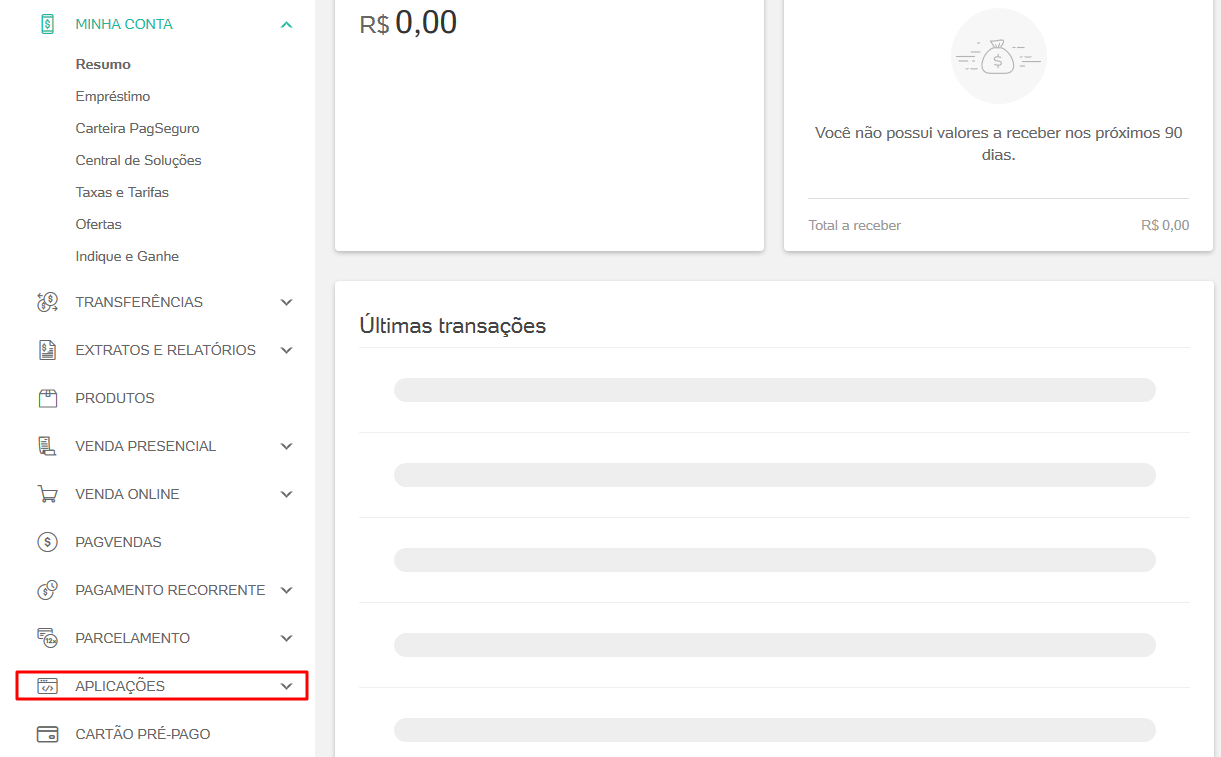Click the PagVendas dollar circle icon
The height and width of the screenshot is (757, 1221).
tap(47, 542)
